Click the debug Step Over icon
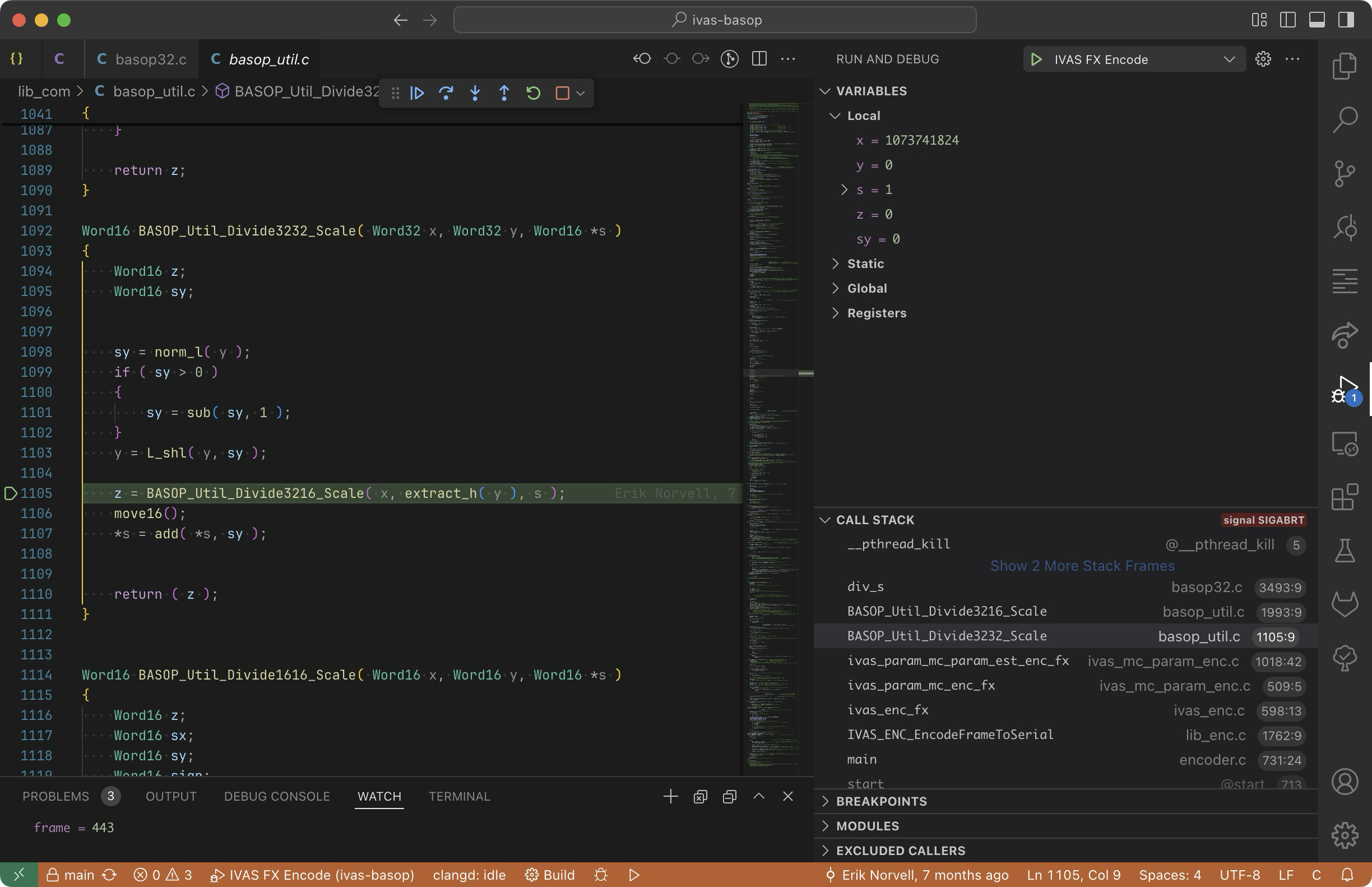Screen dimensions: 1372x887 point(446,93)
